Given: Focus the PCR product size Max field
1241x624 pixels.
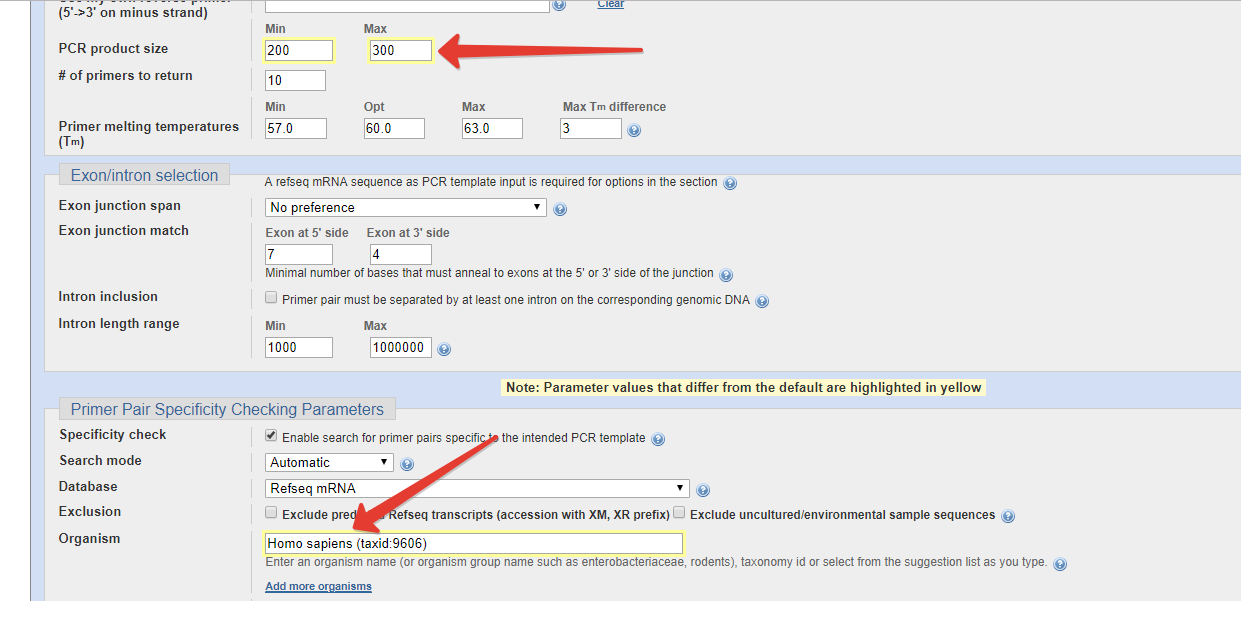Looking at the screenshot, I should coord(401,50).
